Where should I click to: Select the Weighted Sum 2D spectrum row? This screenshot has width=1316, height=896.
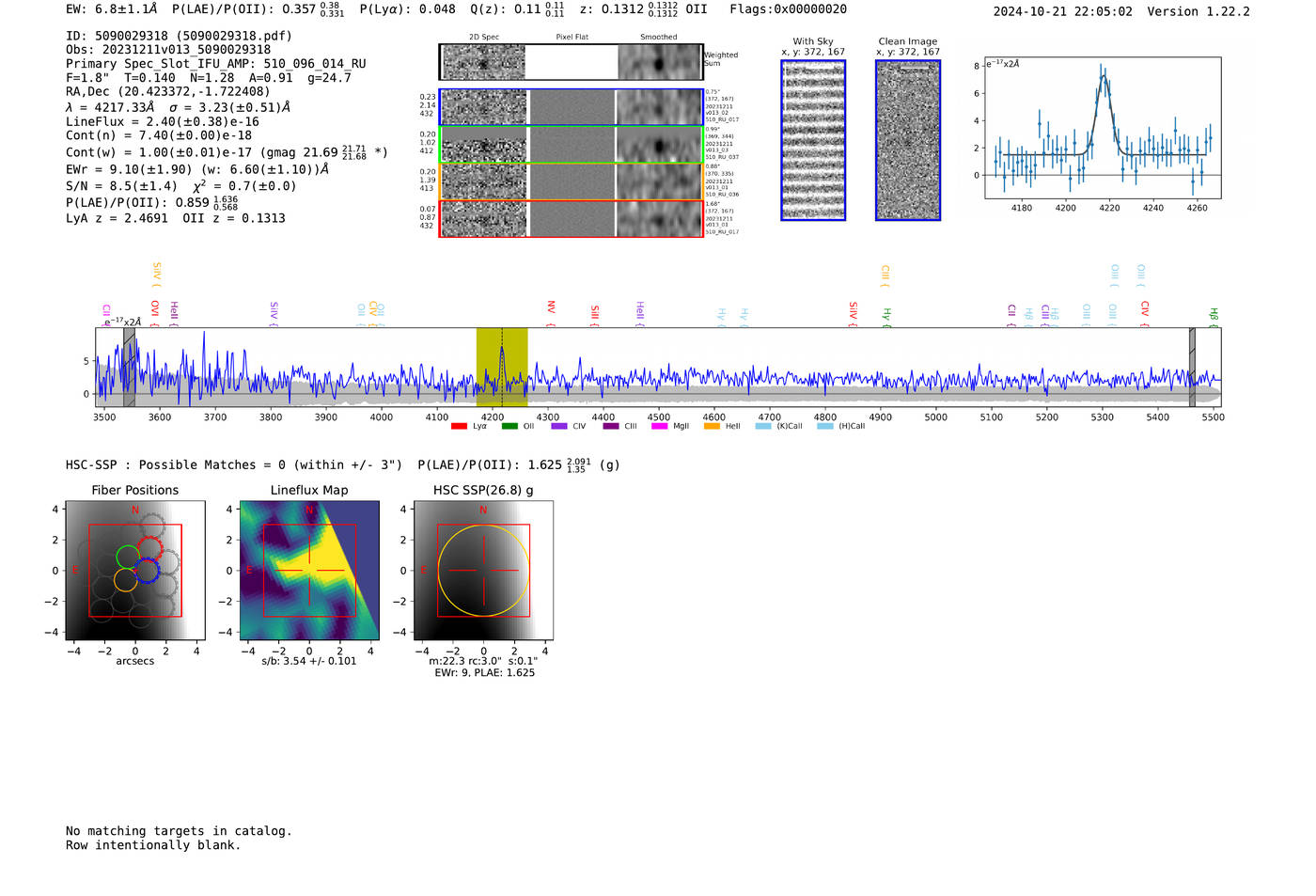(x=572, y=62)
